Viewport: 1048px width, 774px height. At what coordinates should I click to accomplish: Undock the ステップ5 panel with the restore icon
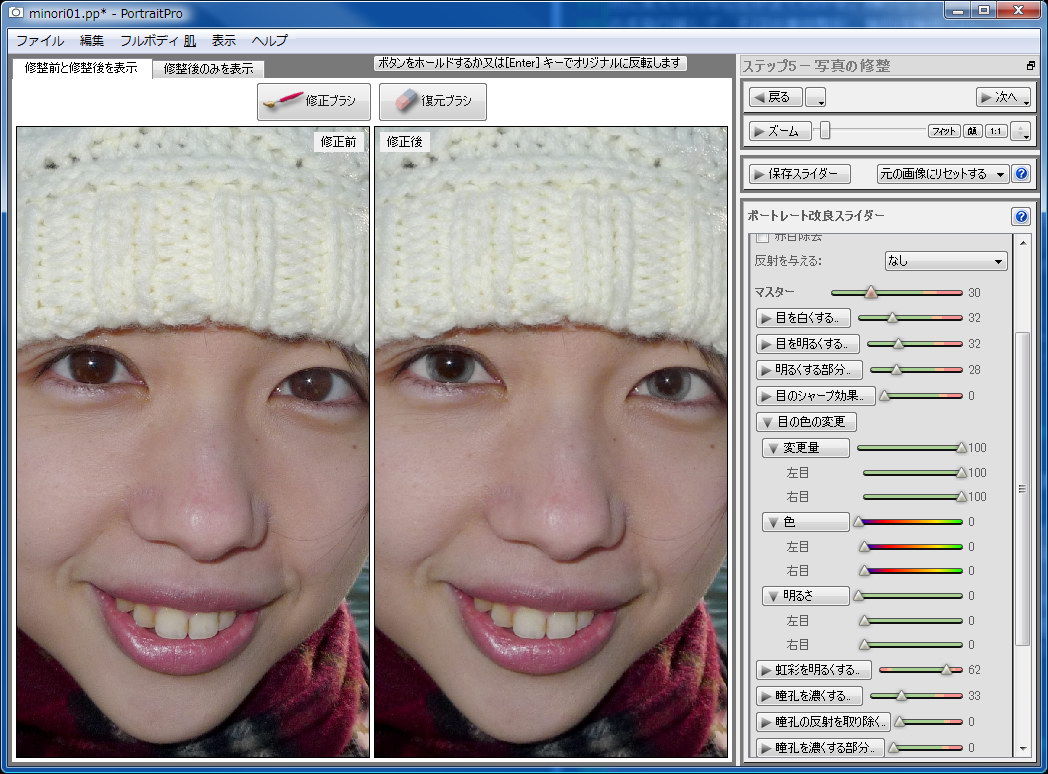[1031, 66]
